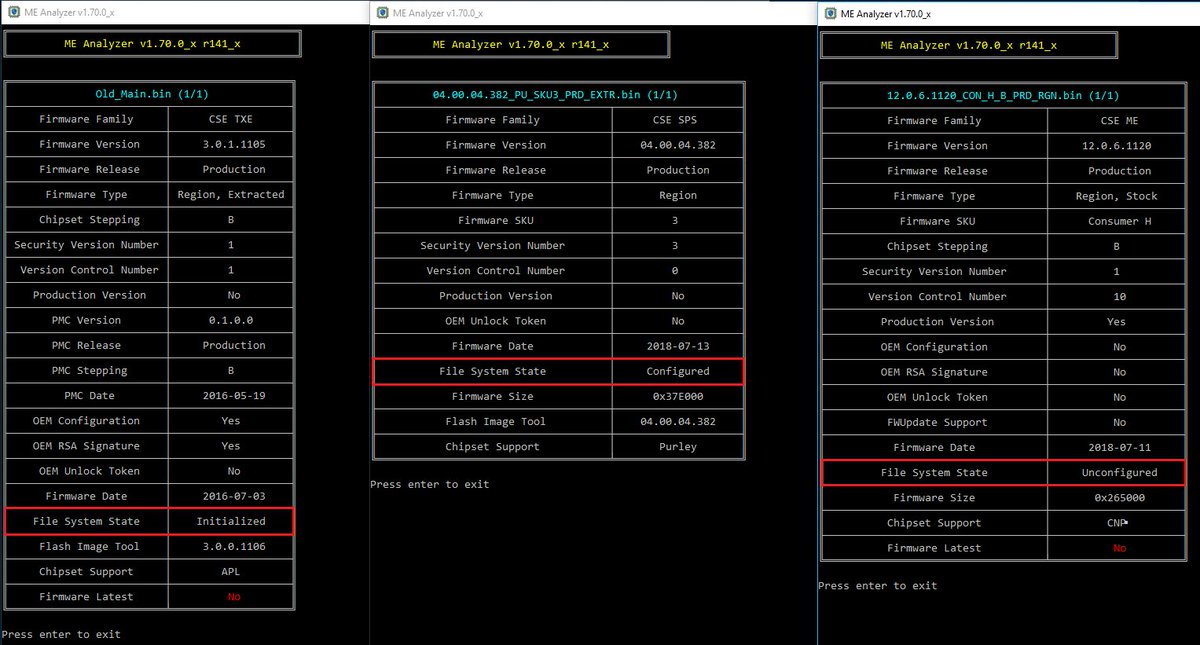Click the PMC Version value '0.1.0.0'
This screenshot has height=645, width=1200.
coord(233,320)
